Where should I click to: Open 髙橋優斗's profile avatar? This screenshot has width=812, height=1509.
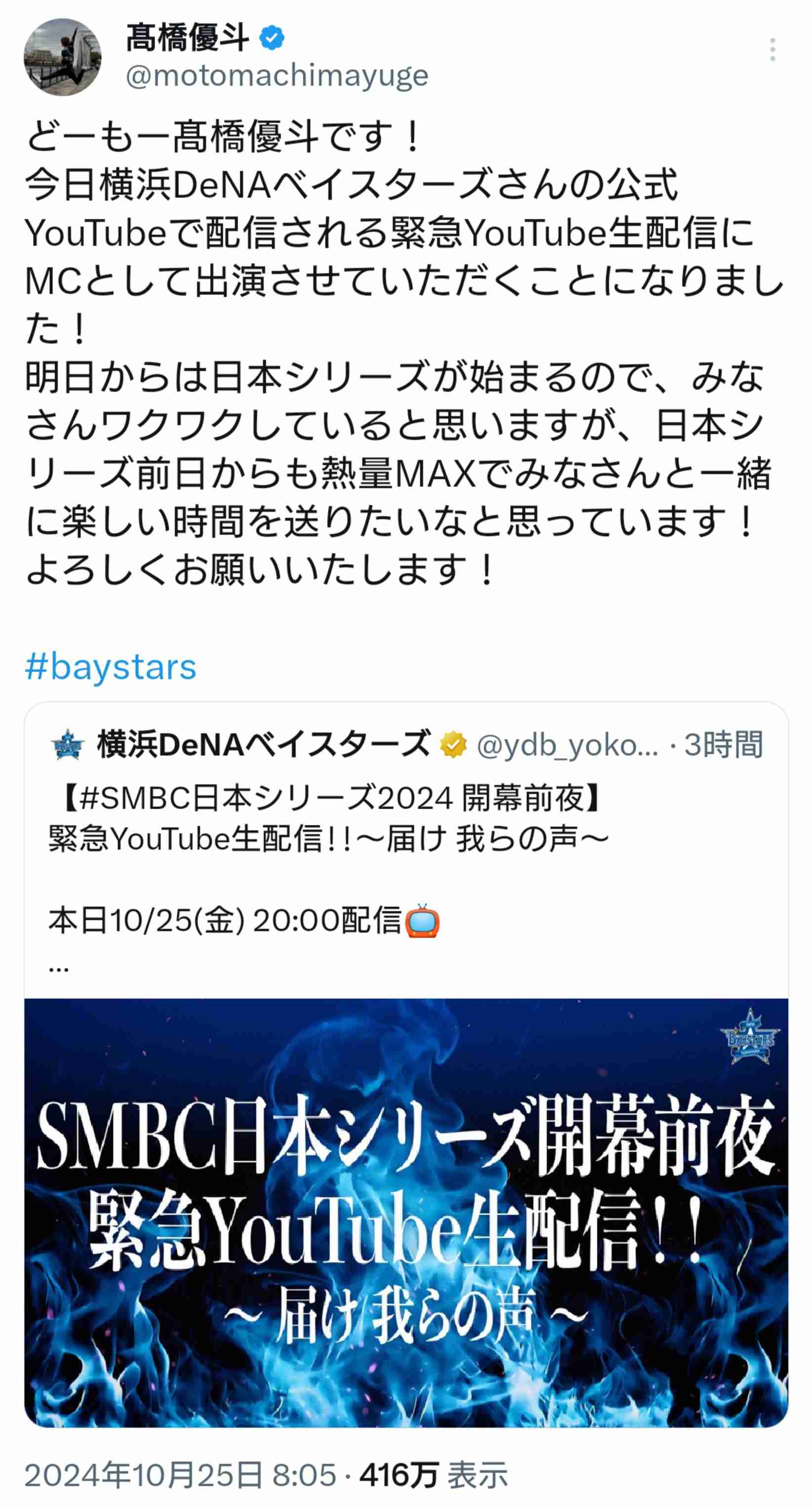pos(63,57)
